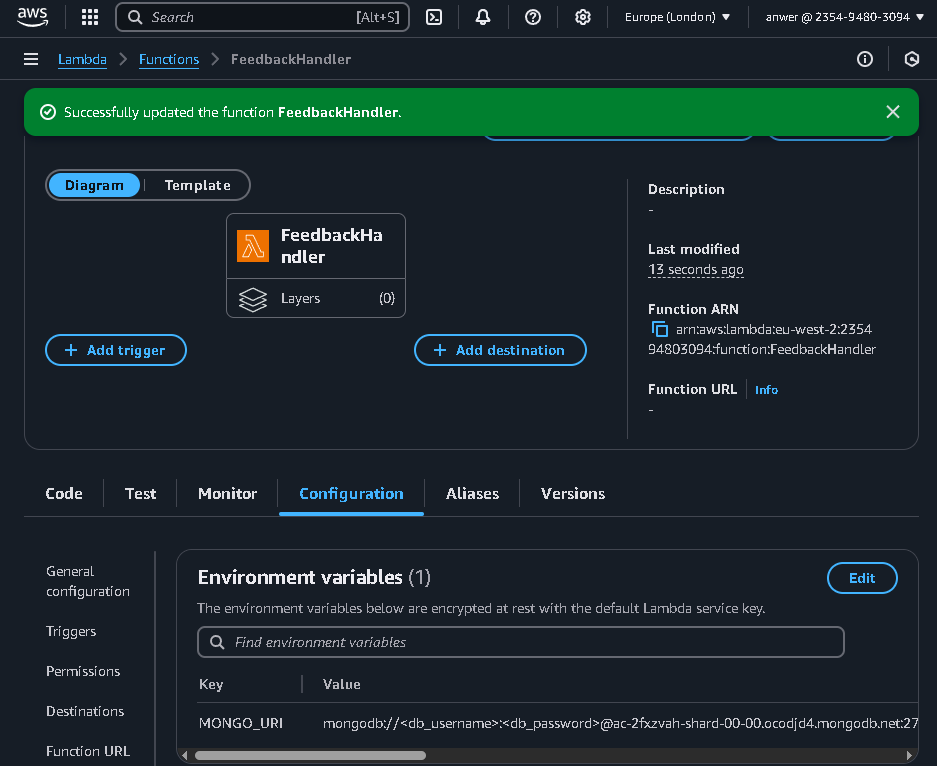Open the settings gear menu

point(583,17)
